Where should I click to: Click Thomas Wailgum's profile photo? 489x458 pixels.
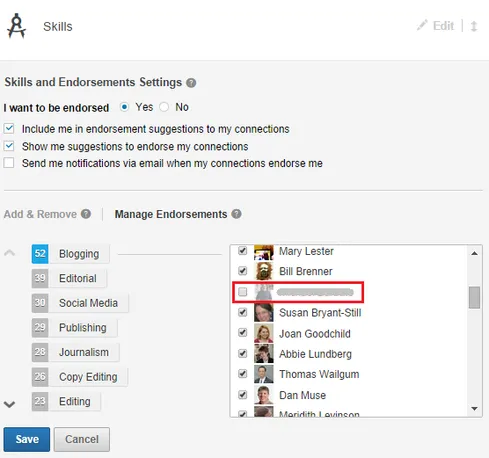[x=264, y=374]
